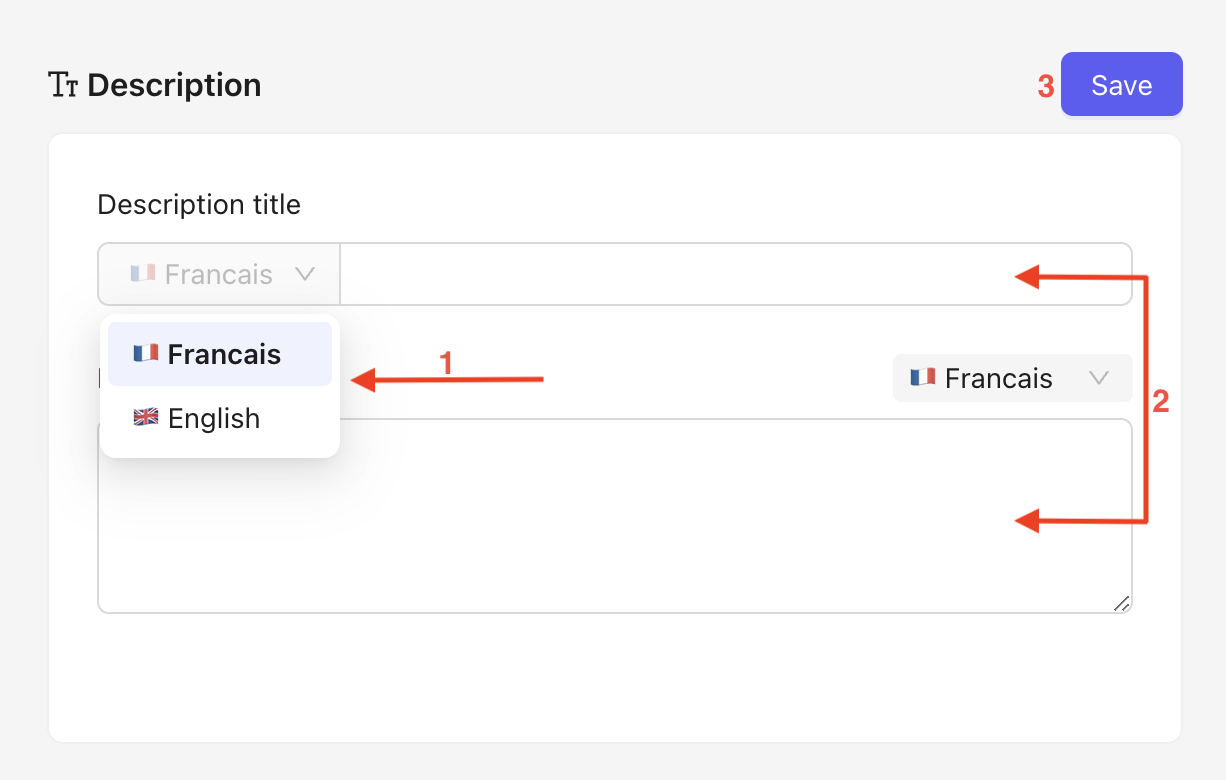The width and height of the screenshot is (1226, 780).
Task: Click the UK flag in the English menu option
Action: click(x=146, y=418)
